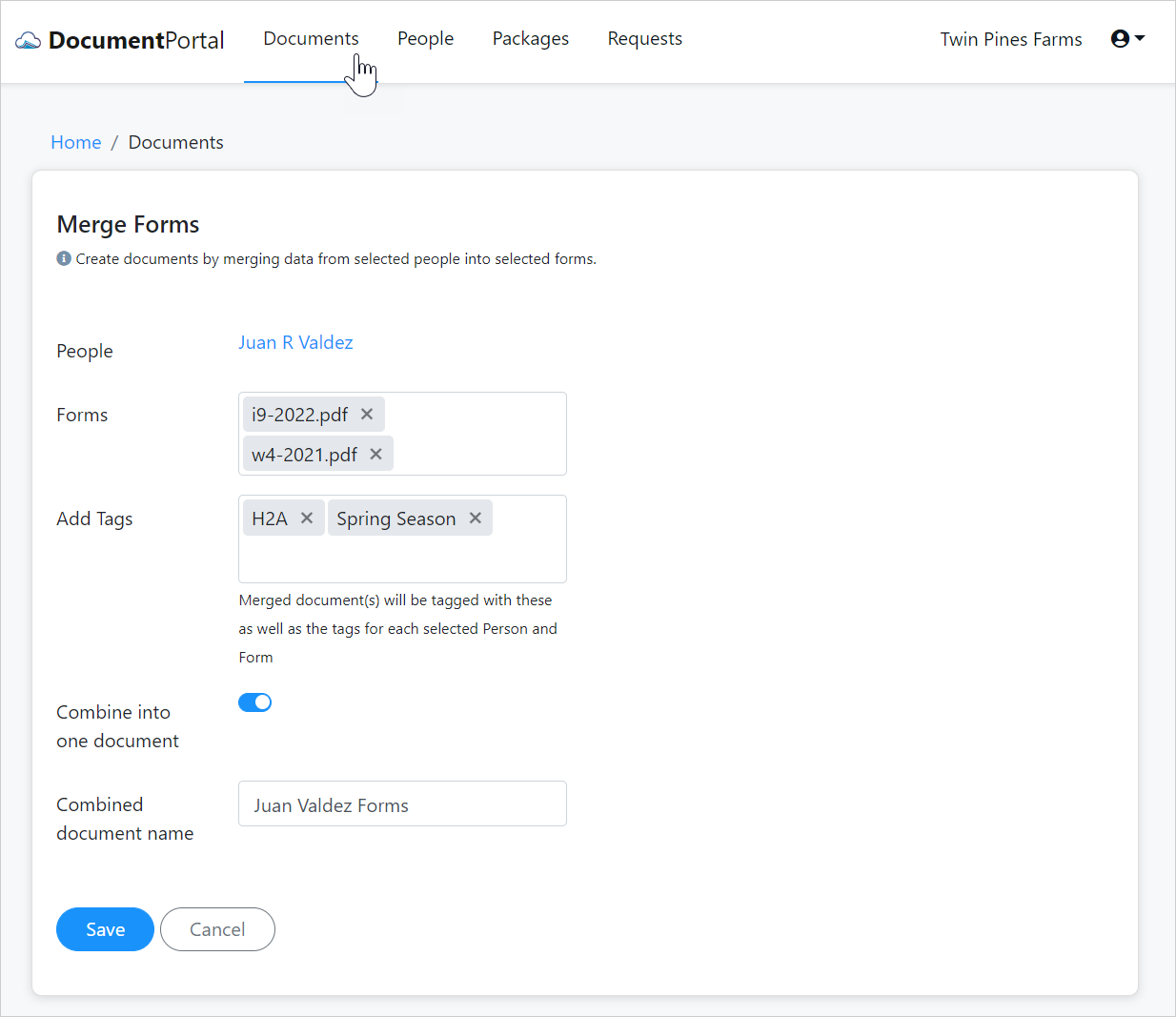Remove the H2A tag
Viewport: 1176px width, 1017px height.
[x=307, y=518]
